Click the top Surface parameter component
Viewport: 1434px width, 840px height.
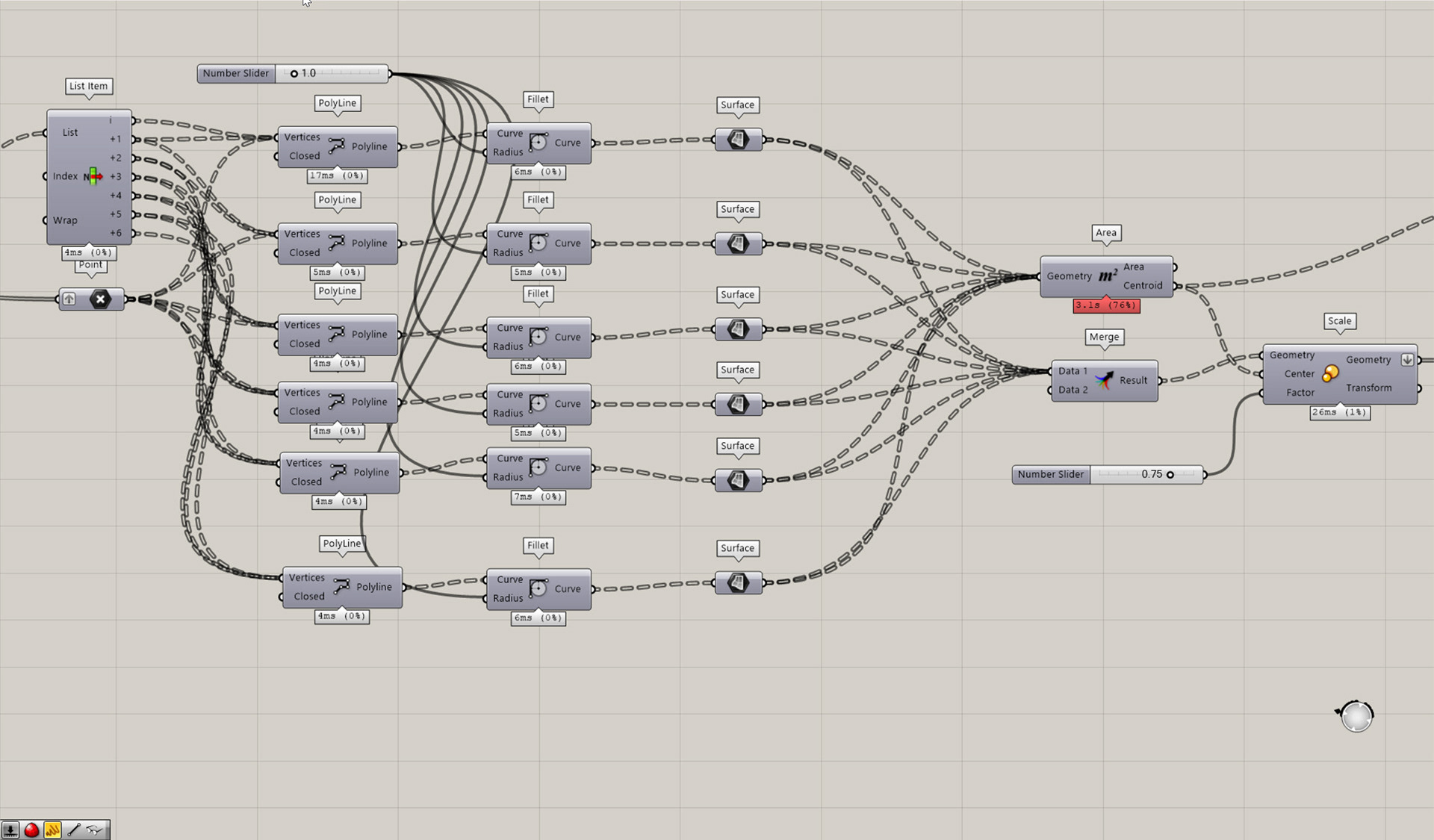point(738,140)
